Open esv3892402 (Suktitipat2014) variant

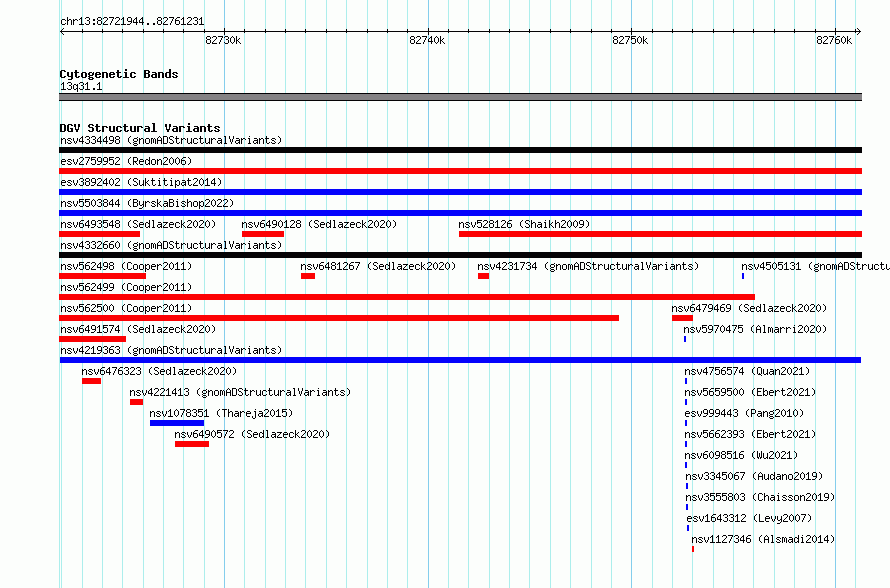pyautogui.click(x=141, y=182)
